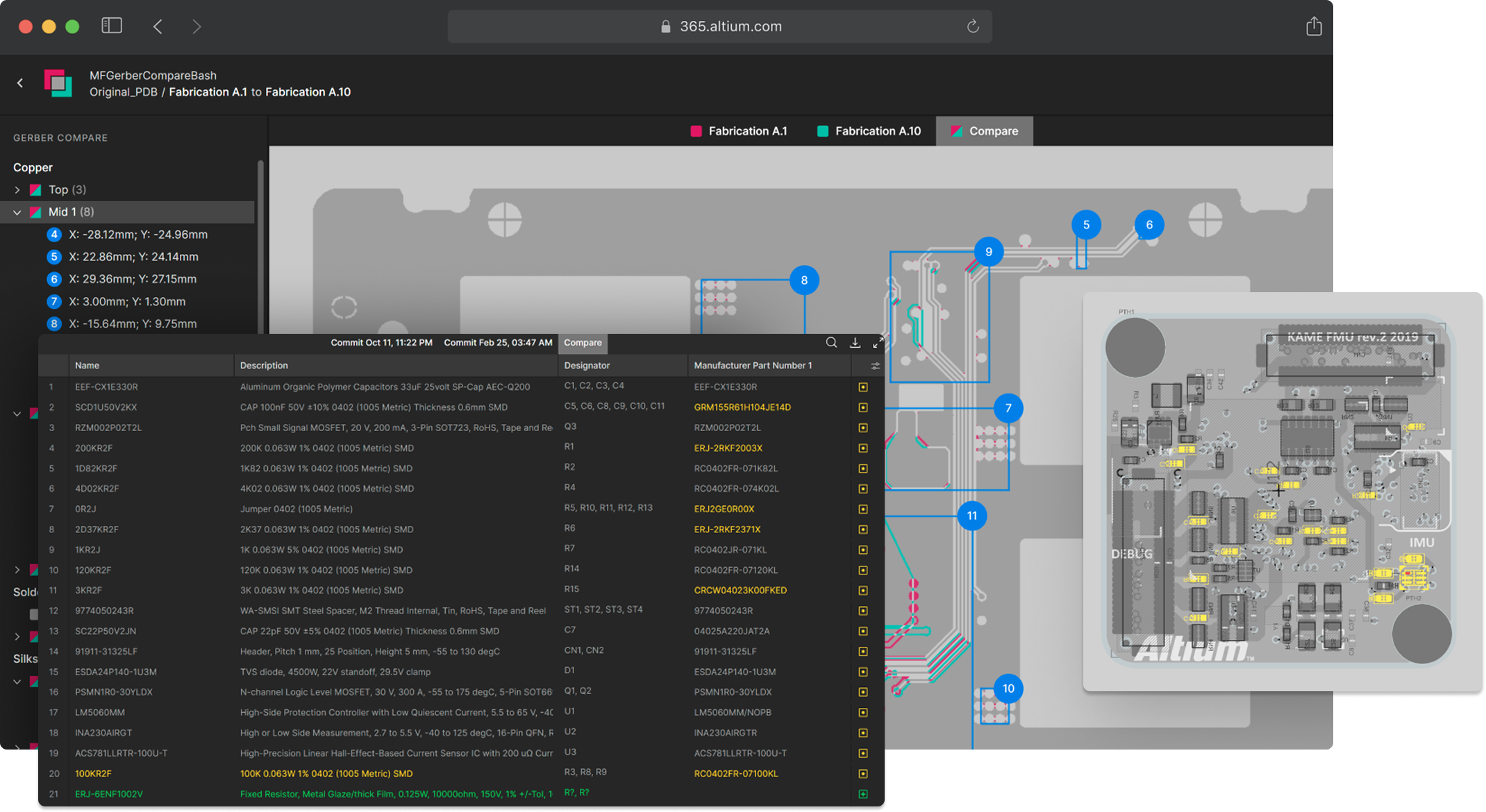
Task: Select difference 5 coordinate in Mid 1 list
Action: coord(133,257)
